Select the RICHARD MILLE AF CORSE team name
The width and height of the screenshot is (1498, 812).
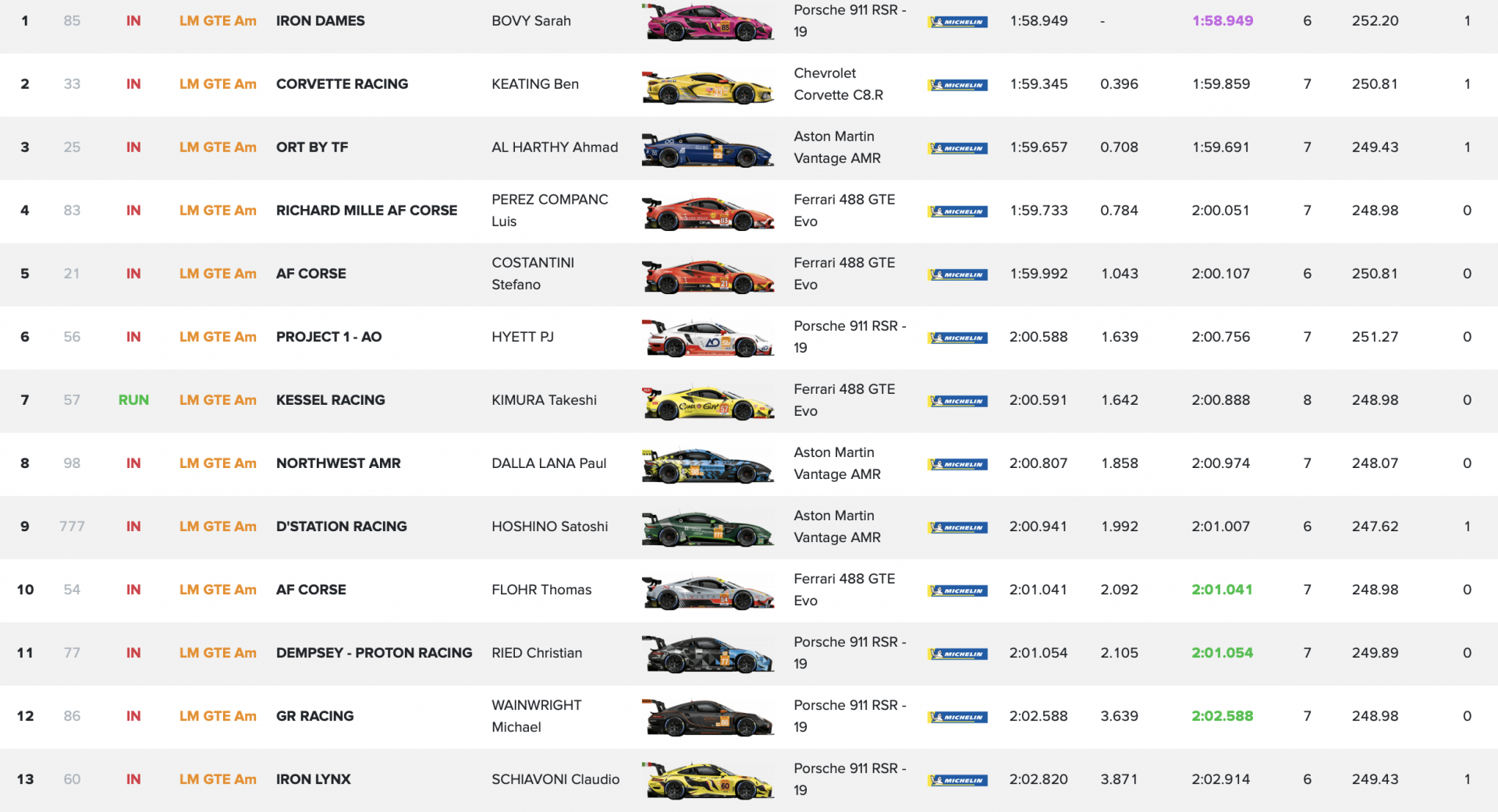(x=367, y=211)
